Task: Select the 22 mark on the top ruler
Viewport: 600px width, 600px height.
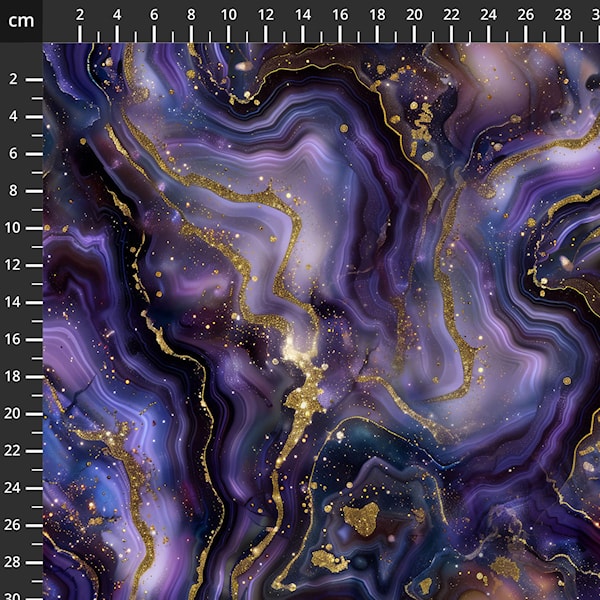Action: pos(451,16)
